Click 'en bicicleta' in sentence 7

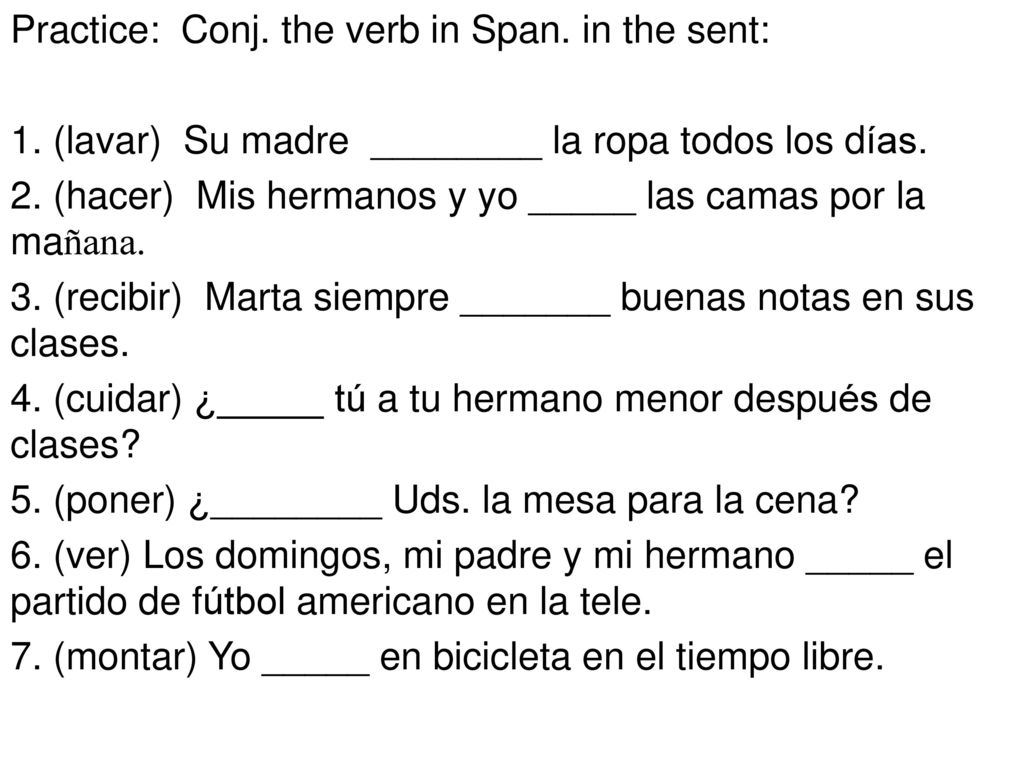point(475,658)
